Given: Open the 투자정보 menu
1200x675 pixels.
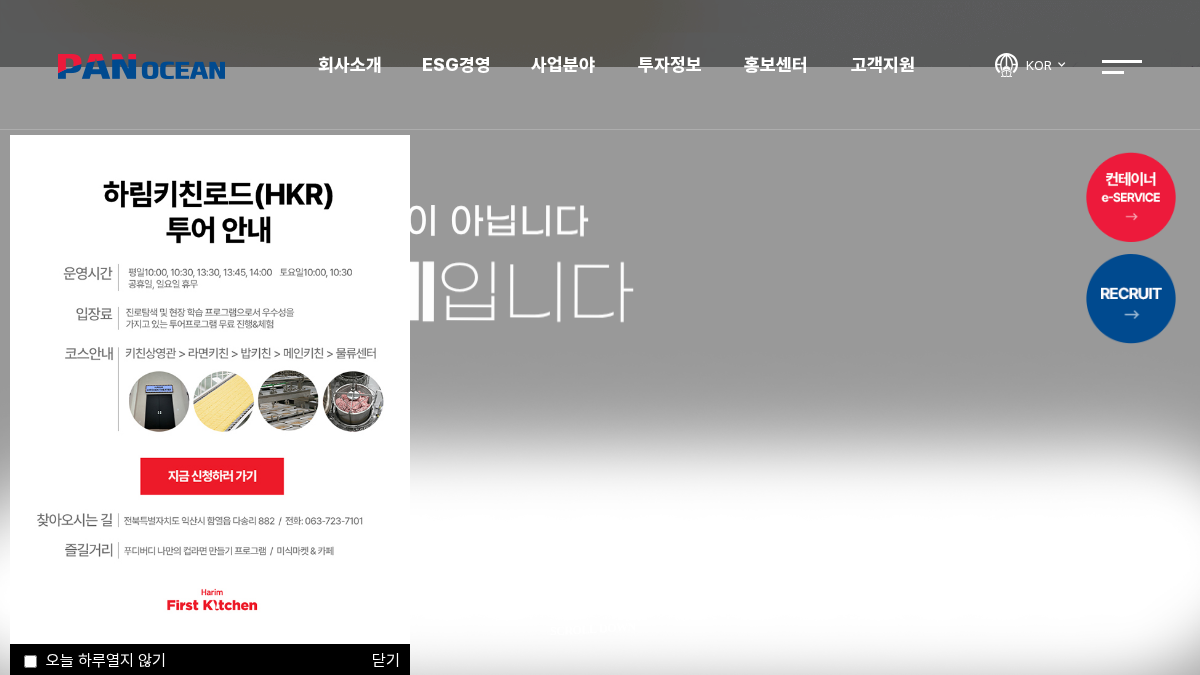Looking at the screenshot, I should coord(670,65).
